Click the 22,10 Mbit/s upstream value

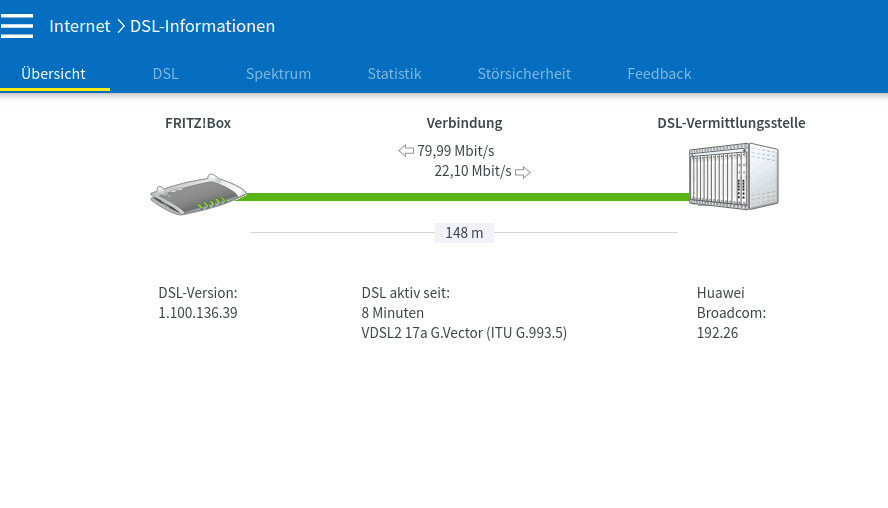click(x=473, y=171)
